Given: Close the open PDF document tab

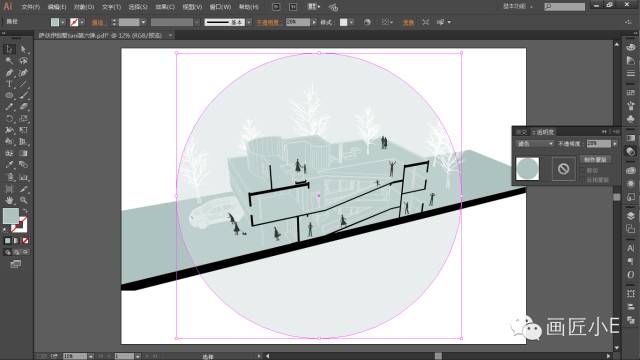Looking at the screenshot, I should [x=170, y=36].
